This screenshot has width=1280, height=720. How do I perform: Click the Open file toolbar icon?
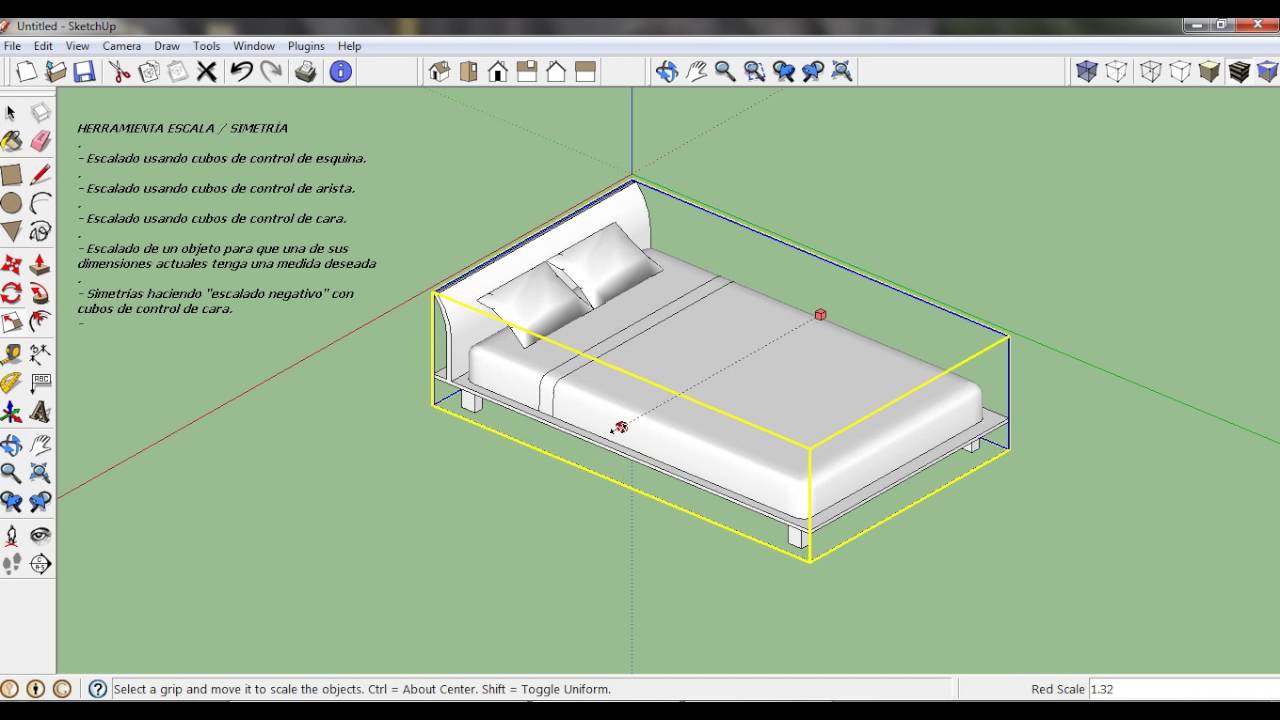coord(56,71)
